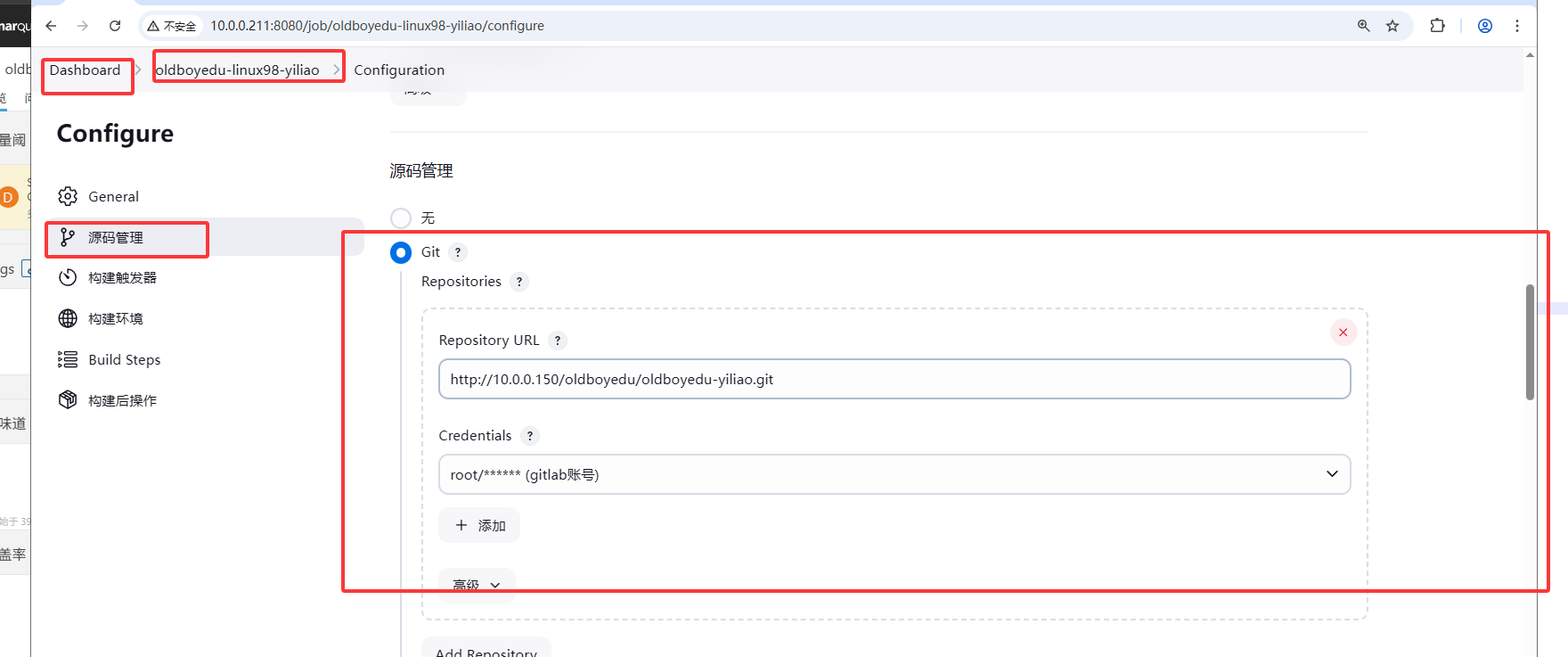This screenshot has height=657, width=1568.
Task: Go to the 构建触发器 section
Action: tap(206, 277)
